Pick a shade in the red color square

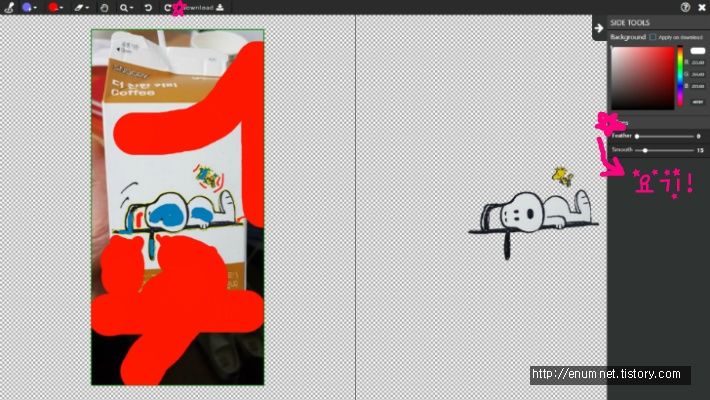pos(643,77)
